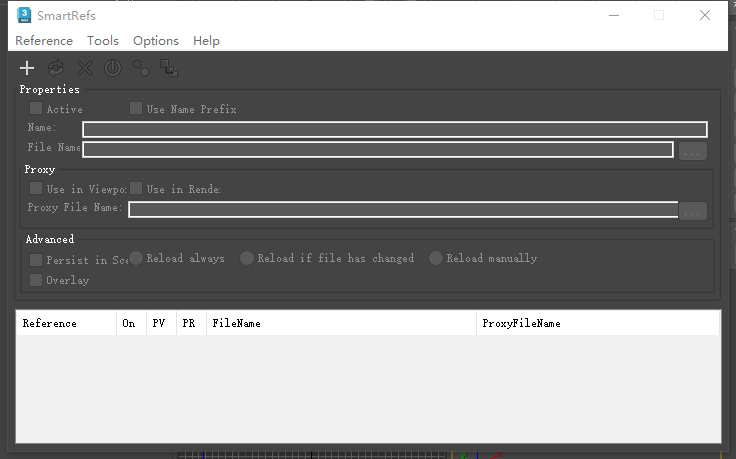736x459 pixels.
Task: Check the Overlay option
Action: click(x=37, y=280)
